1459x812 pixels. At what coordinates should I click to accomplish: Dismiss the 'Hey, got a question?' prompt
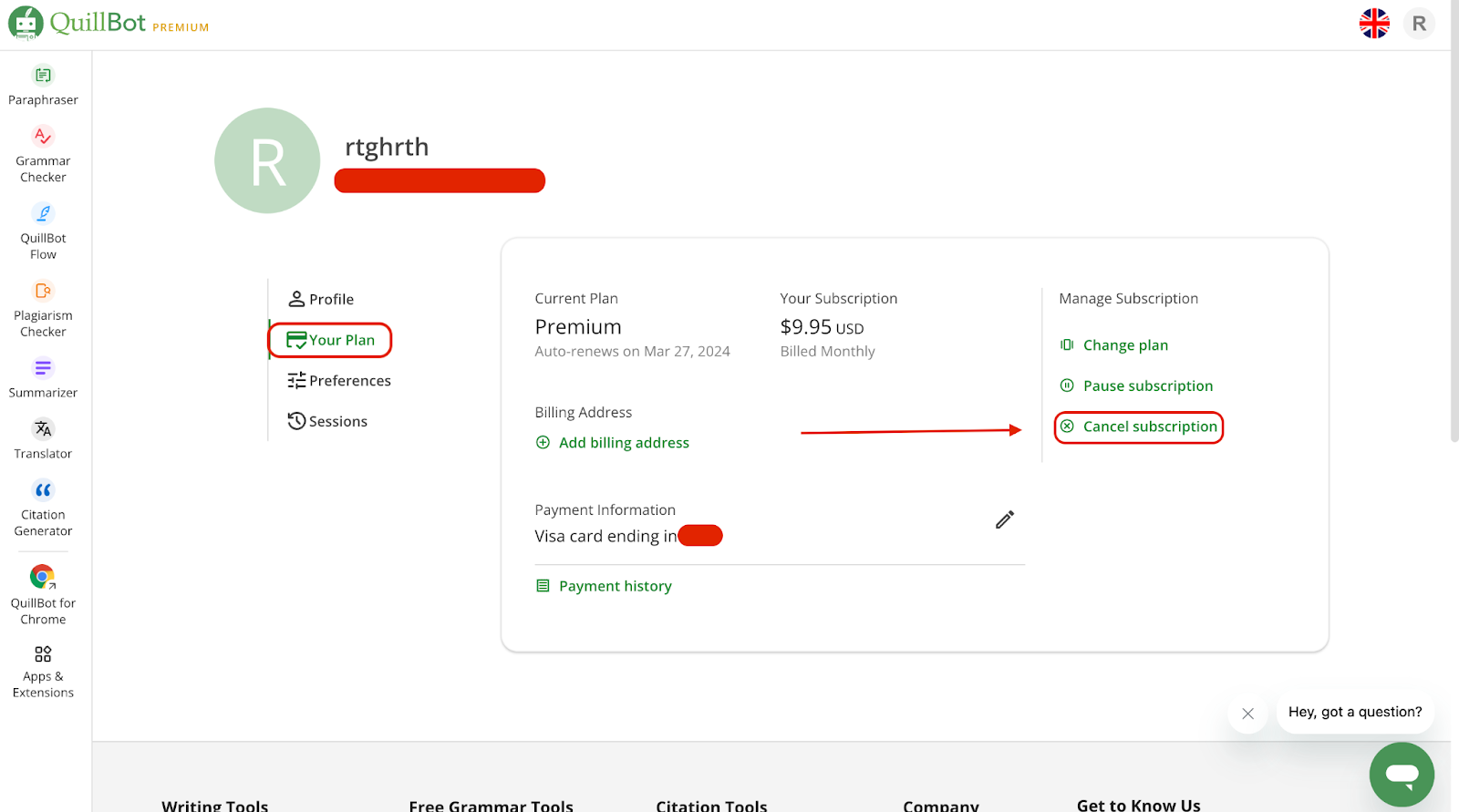pos(1247,714)
